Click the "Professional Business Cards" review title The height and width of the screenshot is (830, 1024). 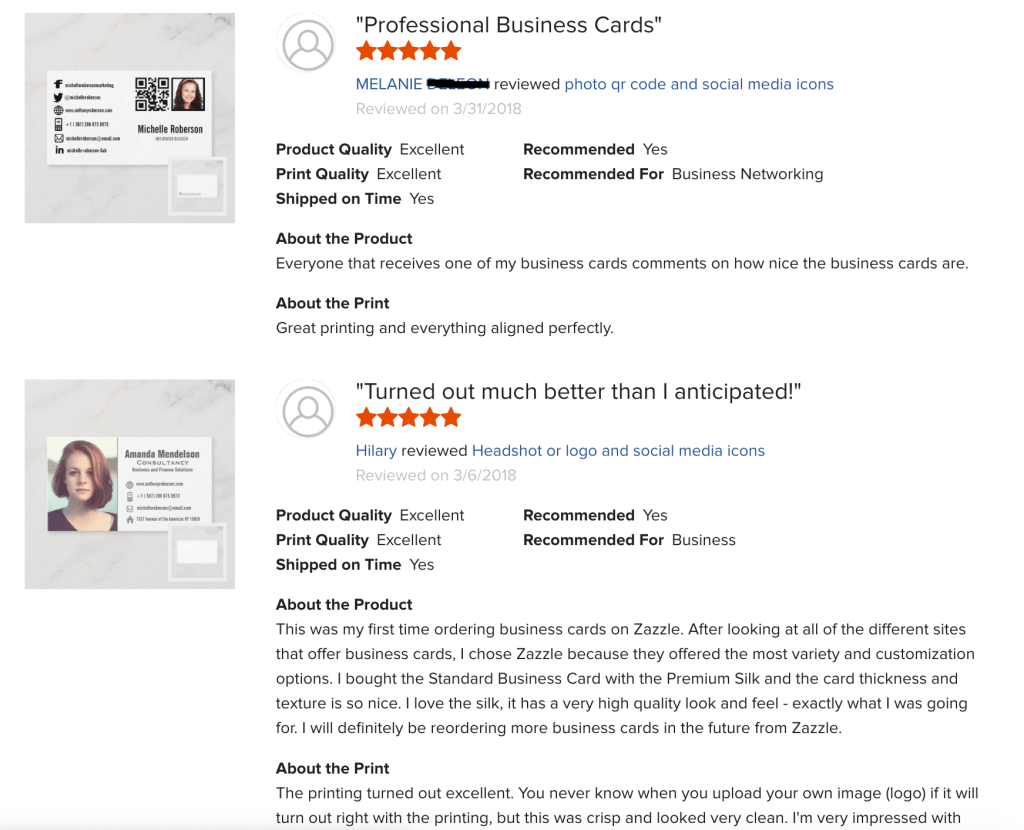(509, 25)
